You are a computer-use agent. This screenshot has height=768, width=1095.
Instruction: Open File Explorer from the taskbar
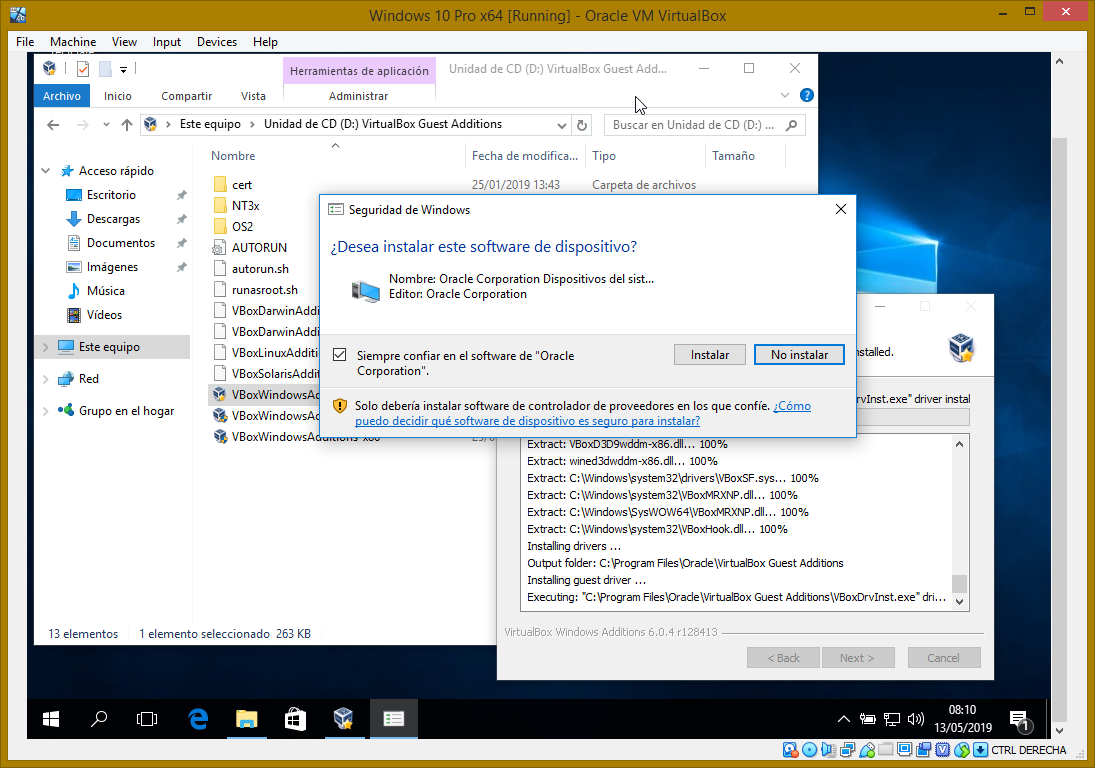tap(247, 718)
